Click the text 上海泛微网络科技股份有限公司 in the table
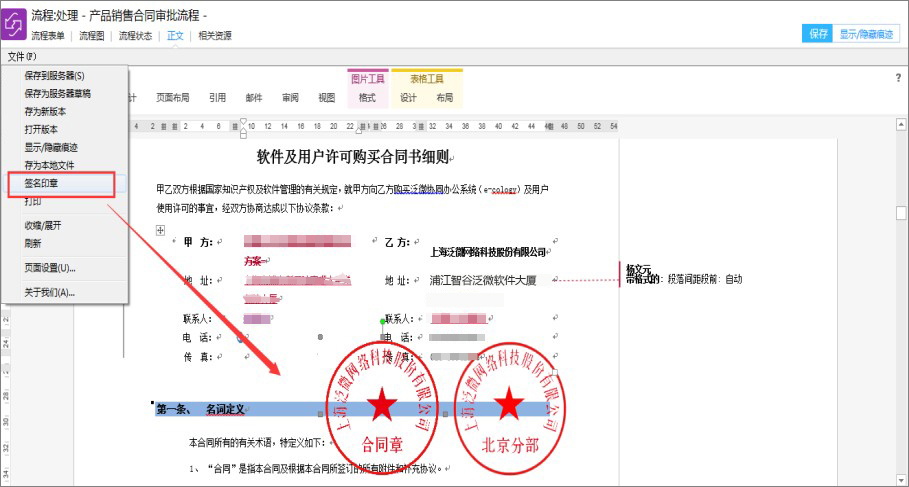Image resolution: width=909 pixels, height=487 pixels. pos(488,252)
